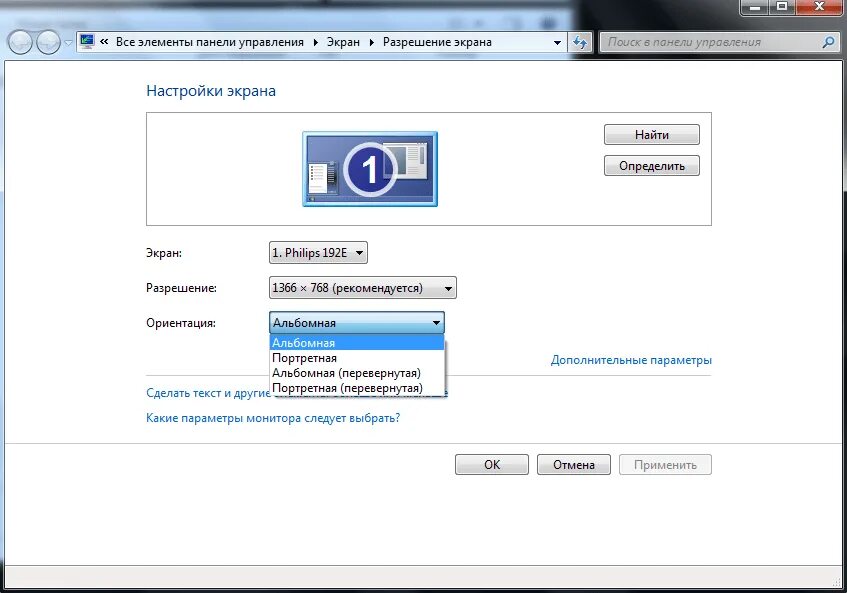Screen dimensions: 847x593
Task: Click the 'Отмена' button
Action: [574, 464]
